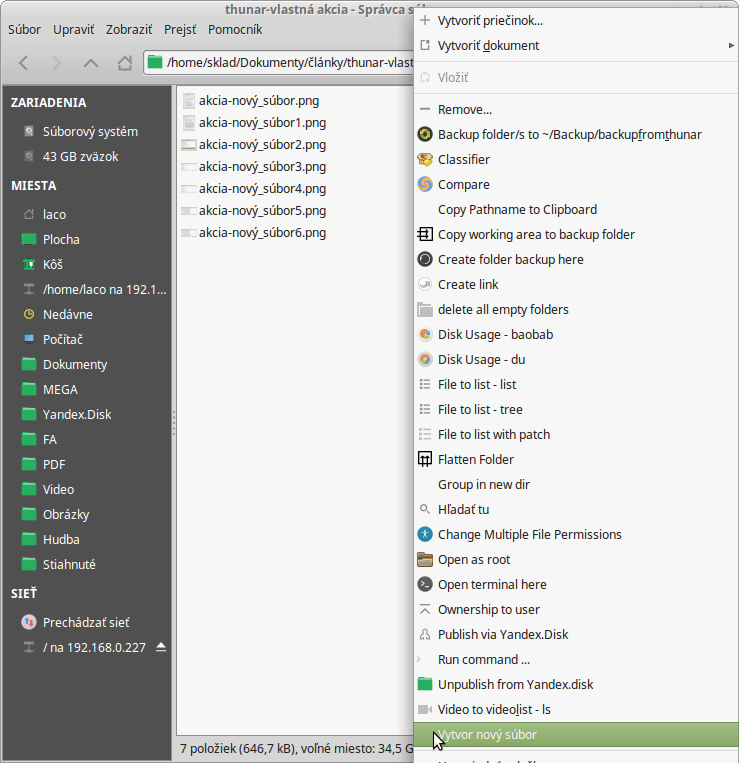
Task: Open the Pomocník menu
Action: (235, 30)
